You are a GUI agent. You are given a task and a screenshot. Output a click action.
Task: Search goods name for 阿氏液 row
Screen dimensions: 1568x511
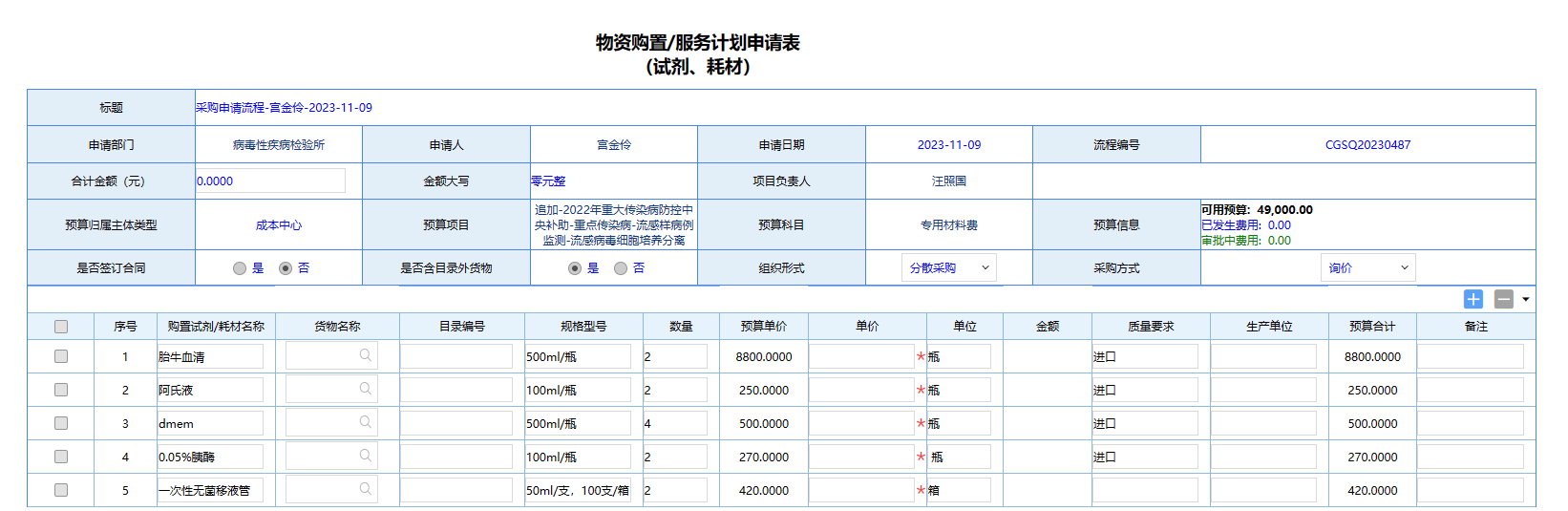pyautogui.click(x=365, y=389)
